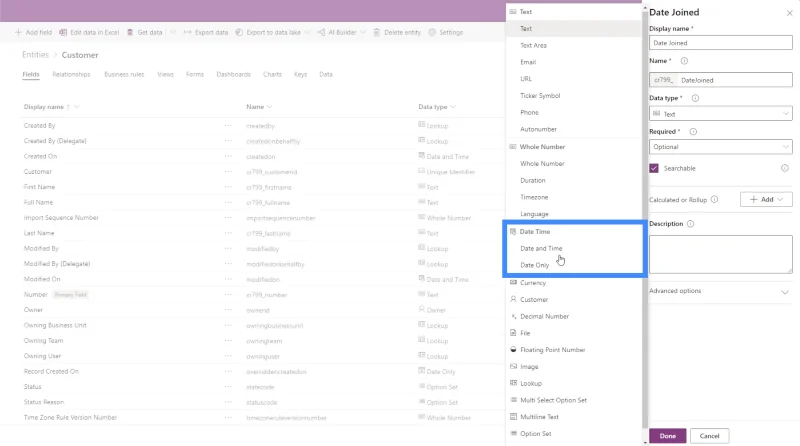800x446 pixels.
Task: Open AI Builder dropdown arrow
Action: click(363, 32)
